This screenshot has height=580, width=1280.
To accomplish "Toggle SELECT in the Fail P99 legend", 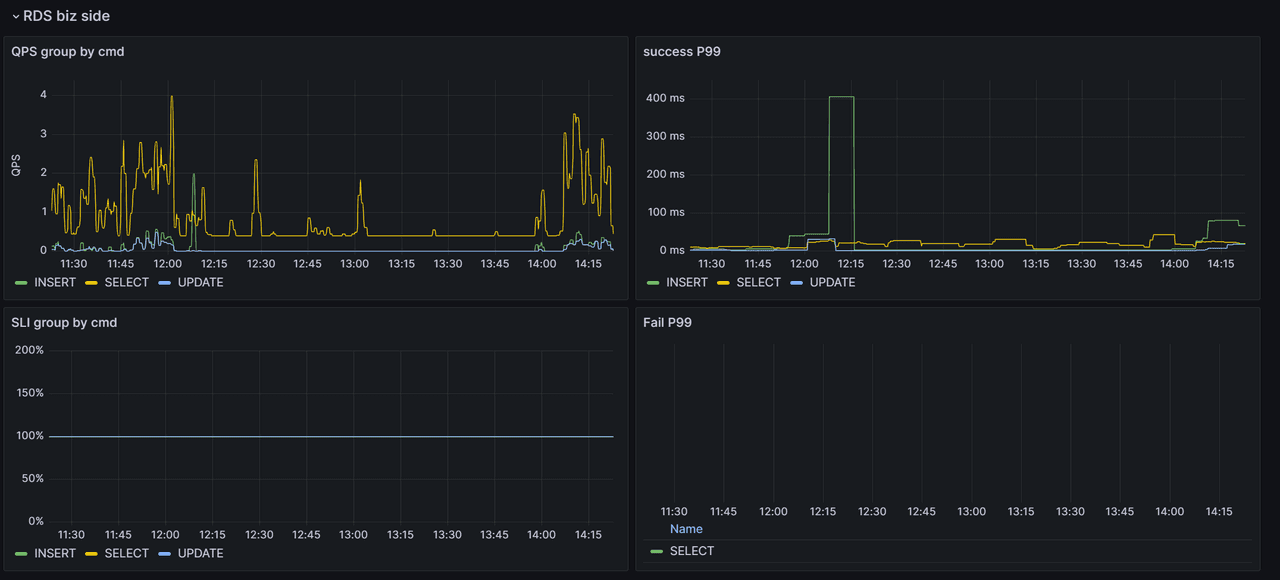I will 690,551.
